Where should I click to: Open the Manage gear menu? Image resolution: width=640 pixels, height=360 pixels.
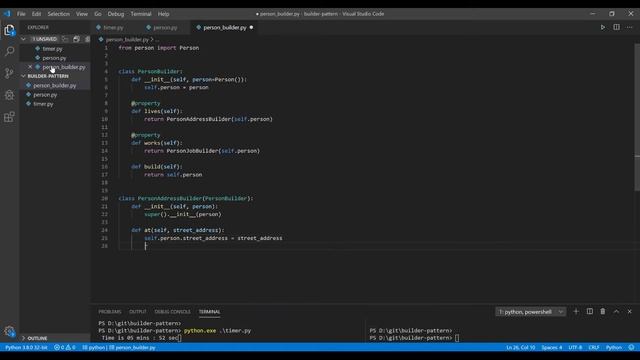coord(9,331)
